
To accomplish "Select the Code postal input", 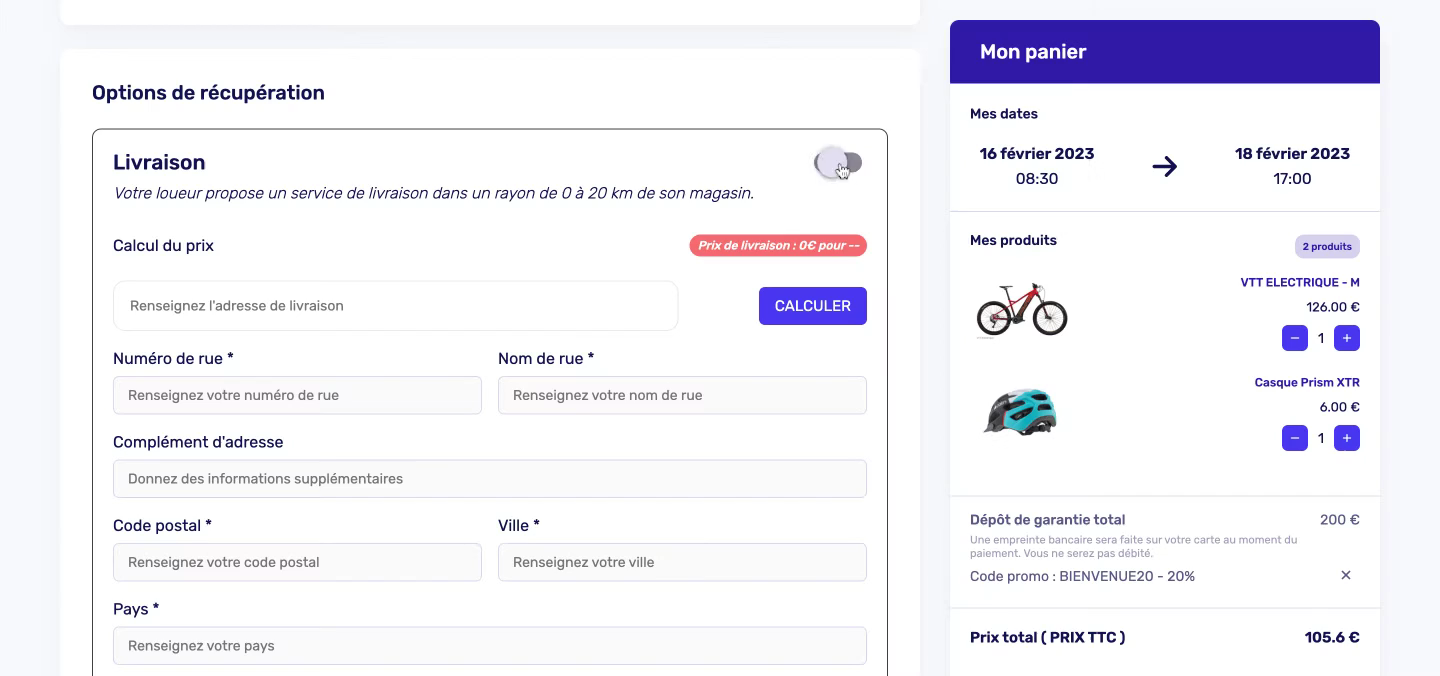I will [x=297, y=562].
